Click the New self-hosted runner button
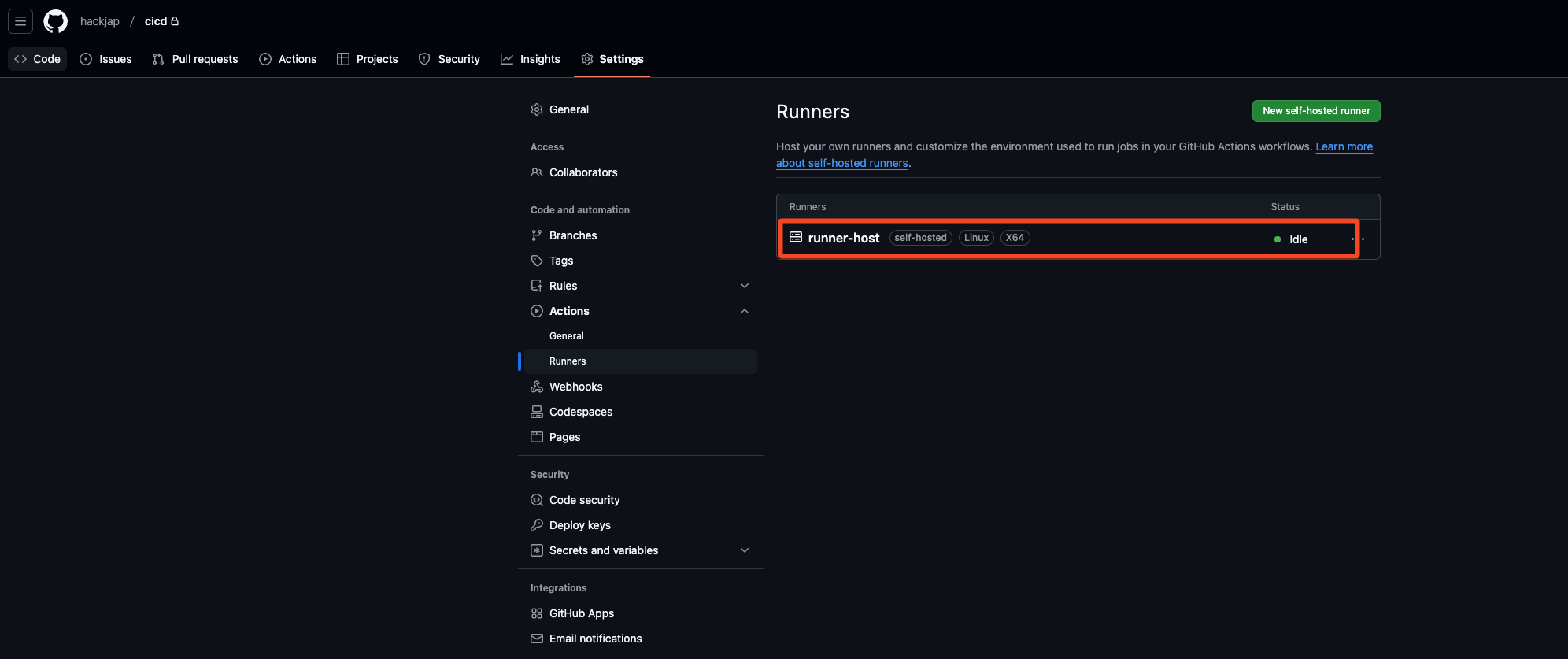1568x659 pixels. 1316,111
